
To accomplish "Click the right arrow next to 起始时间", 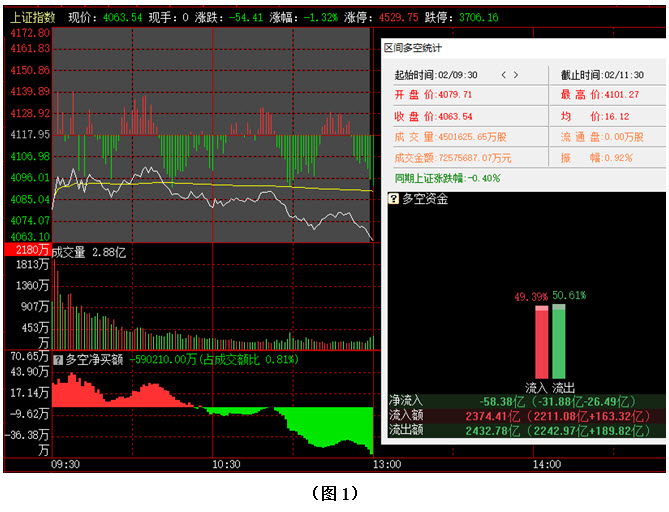I will pyautogui.click(x=516, y=75).
